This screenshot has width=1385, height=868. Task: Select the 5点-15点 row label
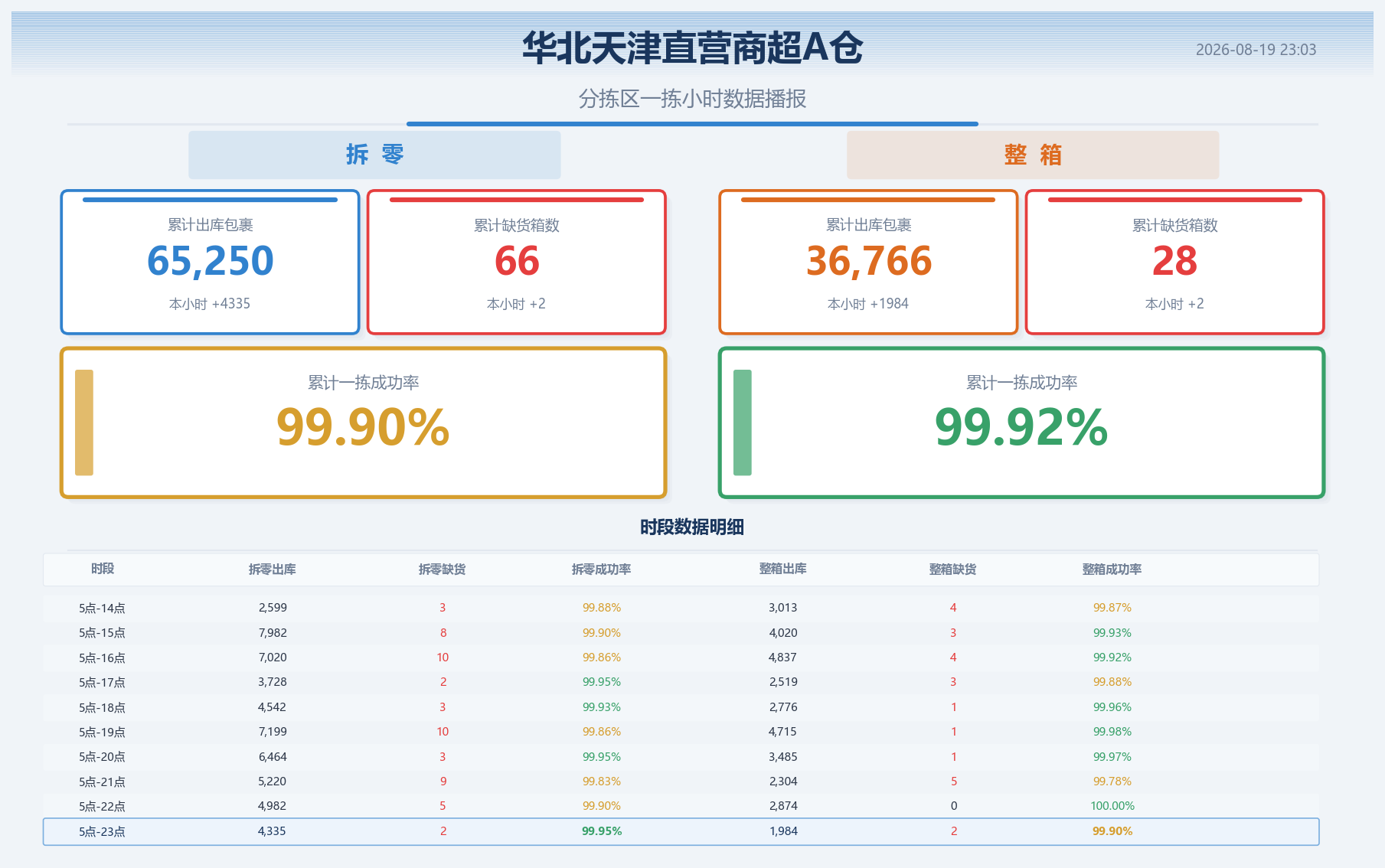click(x=102, y=633)
